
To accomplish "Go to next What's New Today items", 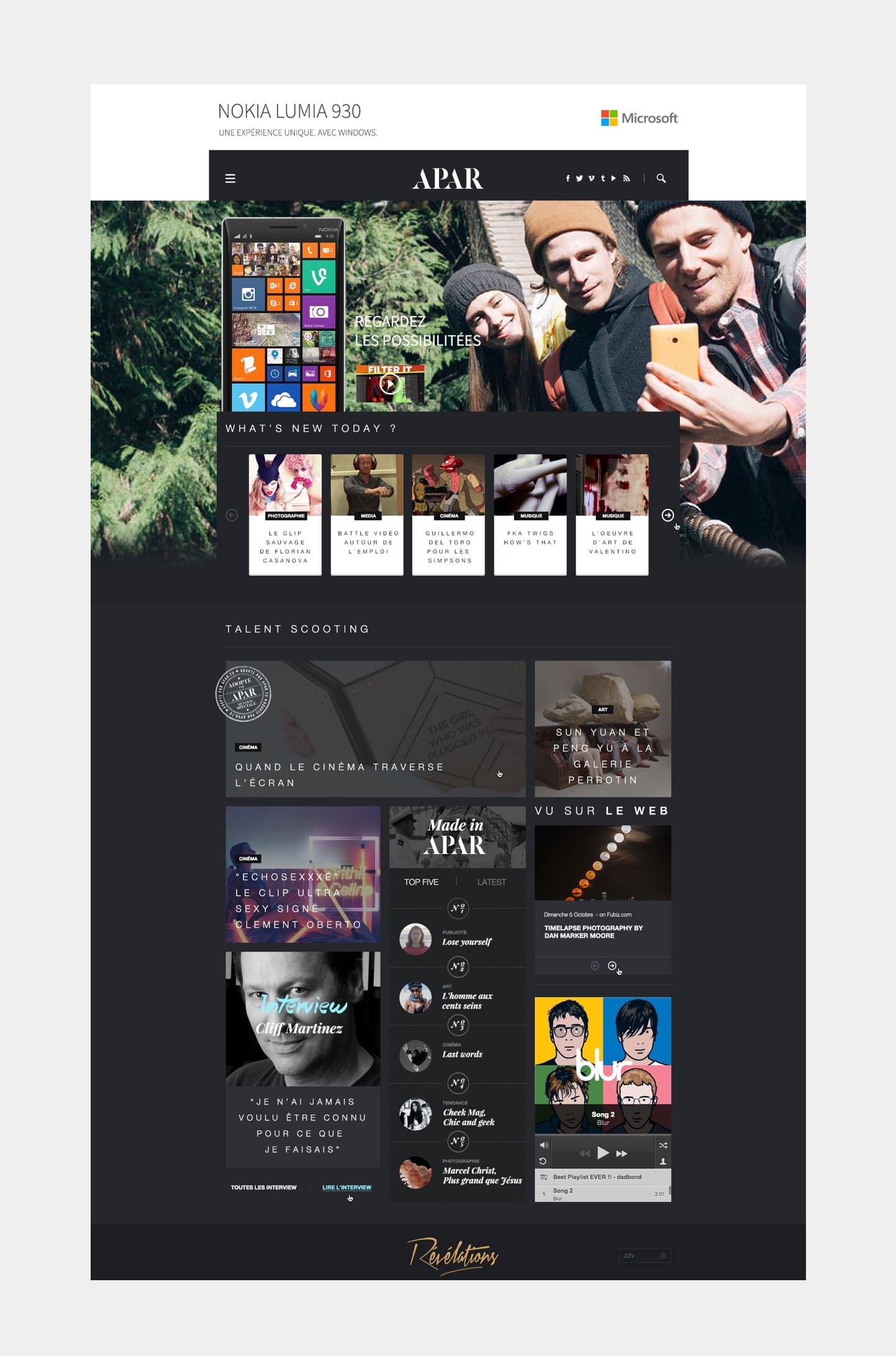I will tap(667, 515).
